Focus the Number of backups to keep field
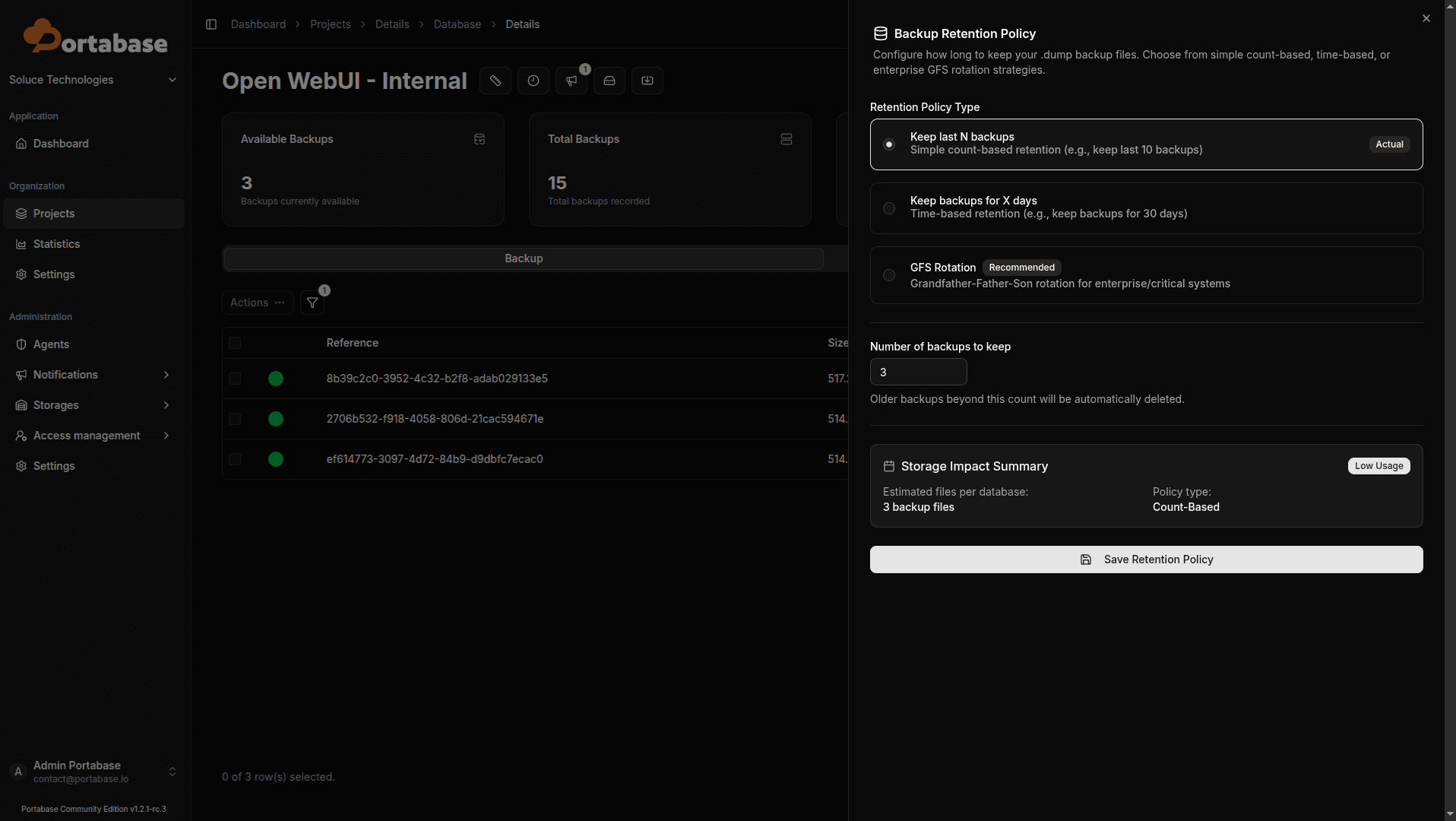The image size is (1456, 821). [x=918, y=372]
